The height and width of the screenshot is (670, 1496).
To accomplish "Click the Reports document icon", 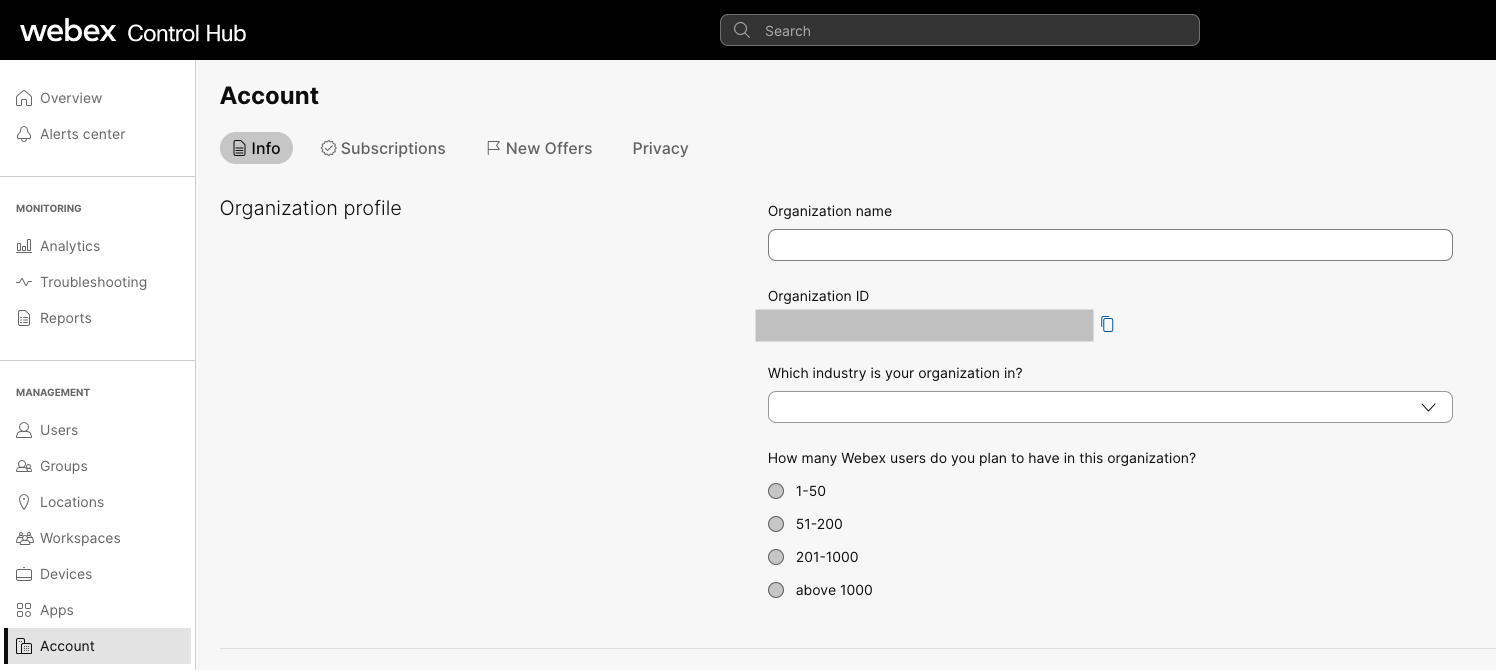I will (23, 318).
